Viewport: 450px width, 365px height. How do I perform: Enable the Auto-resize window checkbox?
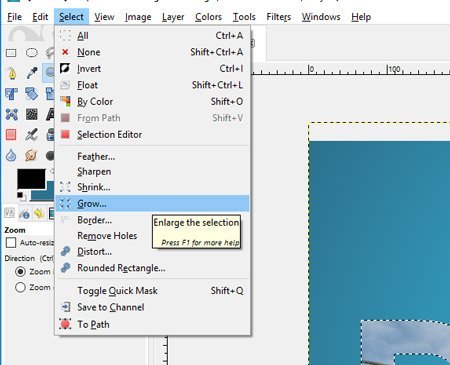click(x=11, y=242)
